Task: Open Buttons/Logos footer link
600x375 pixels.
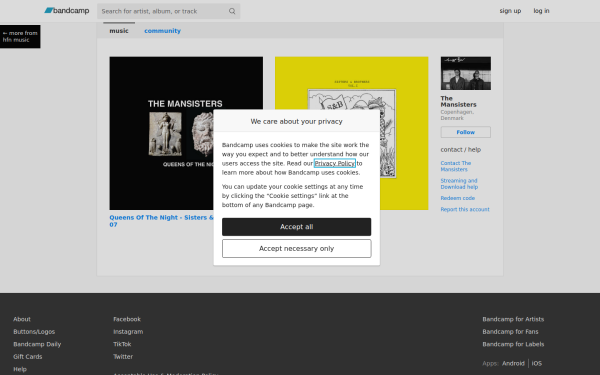Action: [34, 332]
